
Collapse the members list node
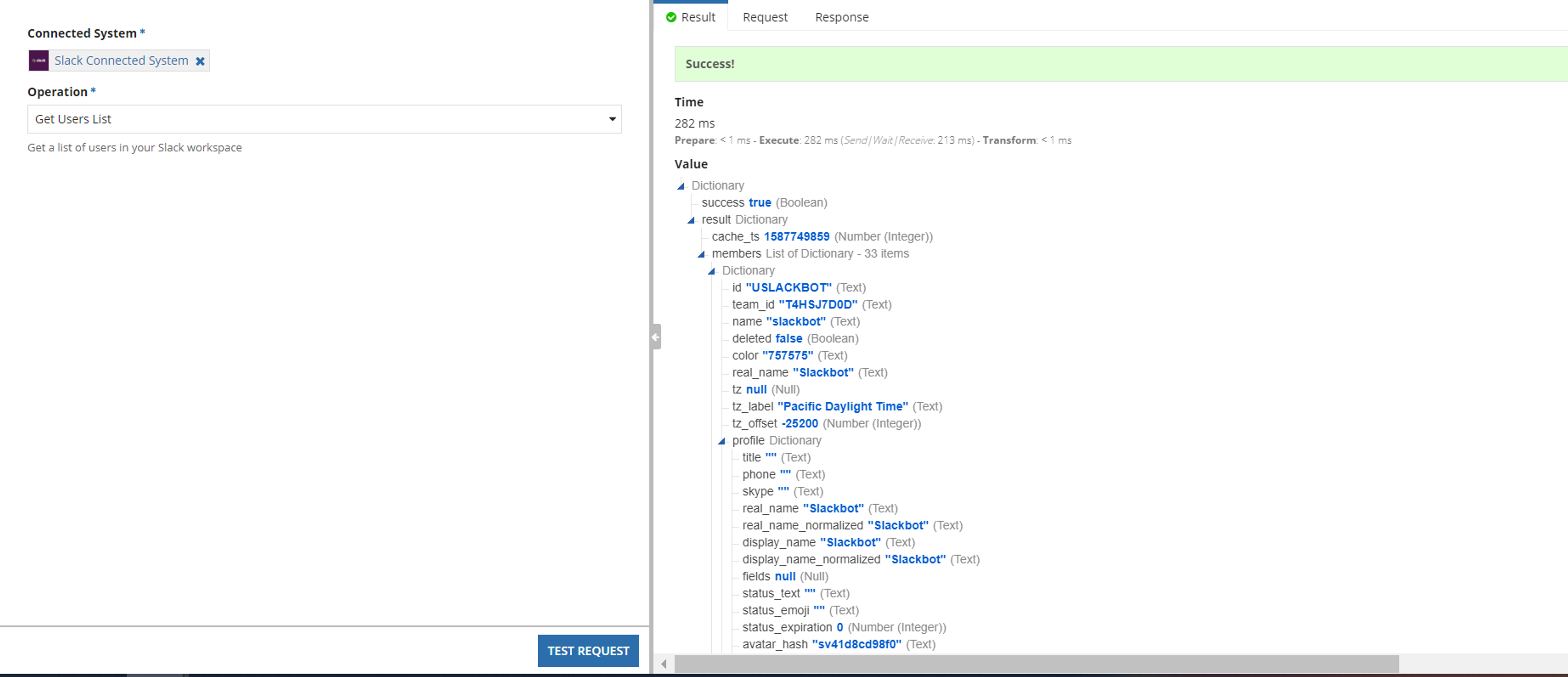click(701, 254)
